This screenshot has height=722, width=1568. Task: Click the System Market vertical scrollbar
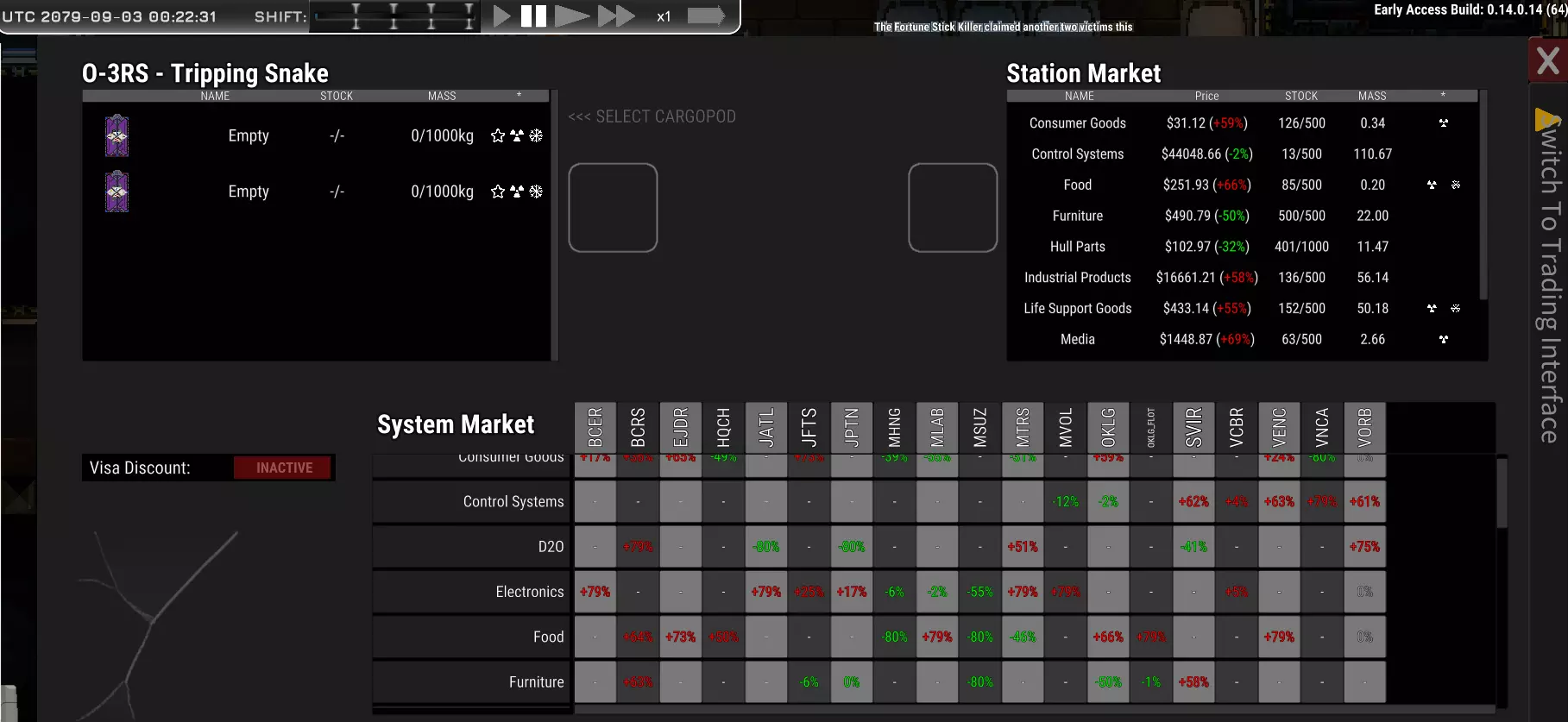pos(1502,492)
